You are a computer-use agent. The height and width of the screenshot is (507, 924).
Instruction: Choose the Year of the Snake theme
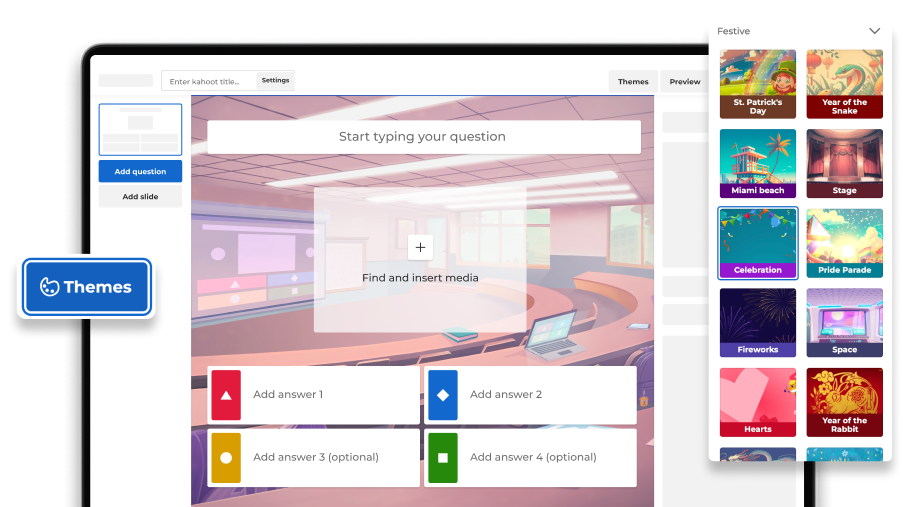pos(844,84)
